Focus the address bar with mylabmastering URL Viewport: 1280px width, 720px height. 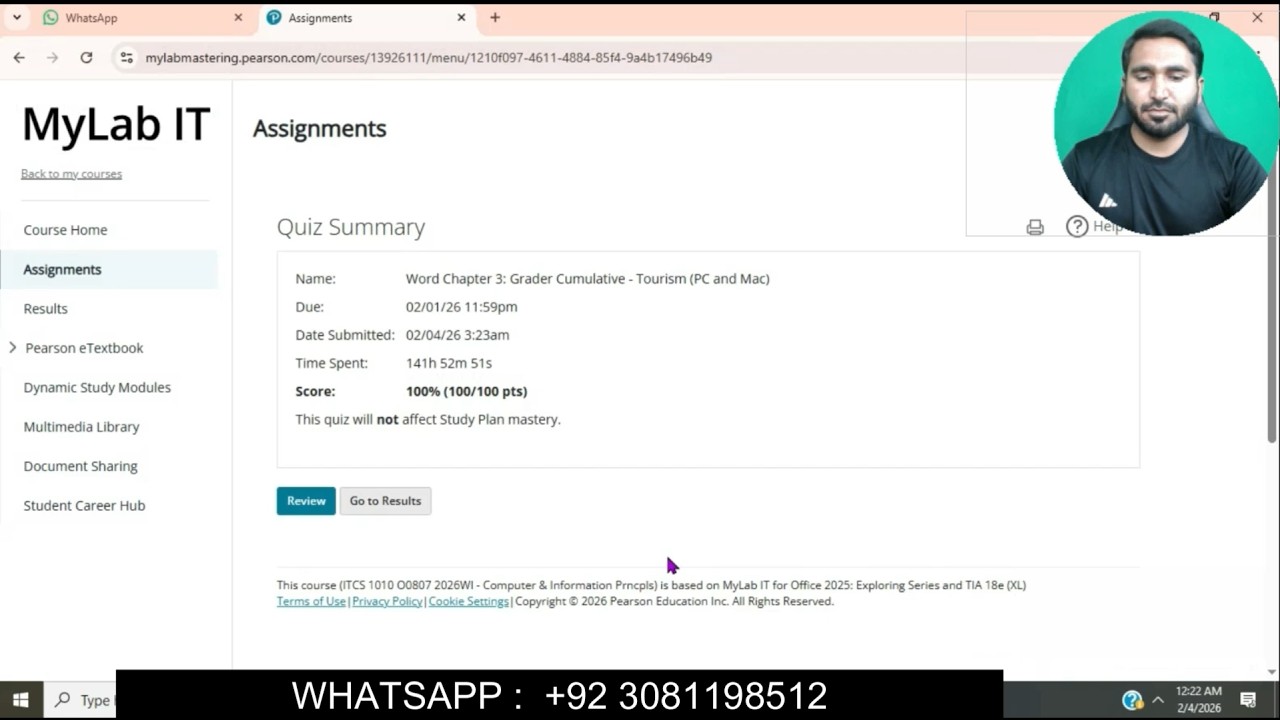pyautogui.click(x=428, y=58)
